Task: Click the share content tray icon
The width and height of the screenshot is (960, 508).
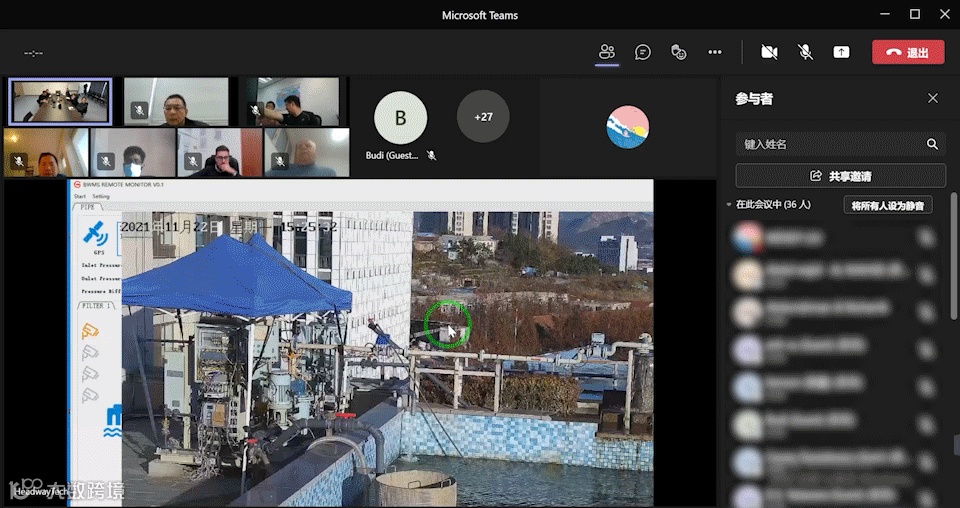Action: point(841,52)
